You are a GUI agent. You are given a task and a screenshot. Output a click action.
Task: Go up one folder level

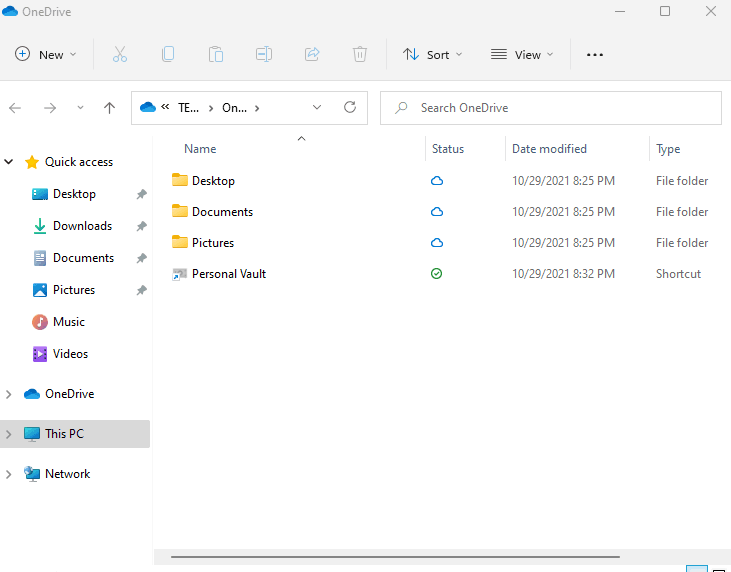[x=110, y=108]
